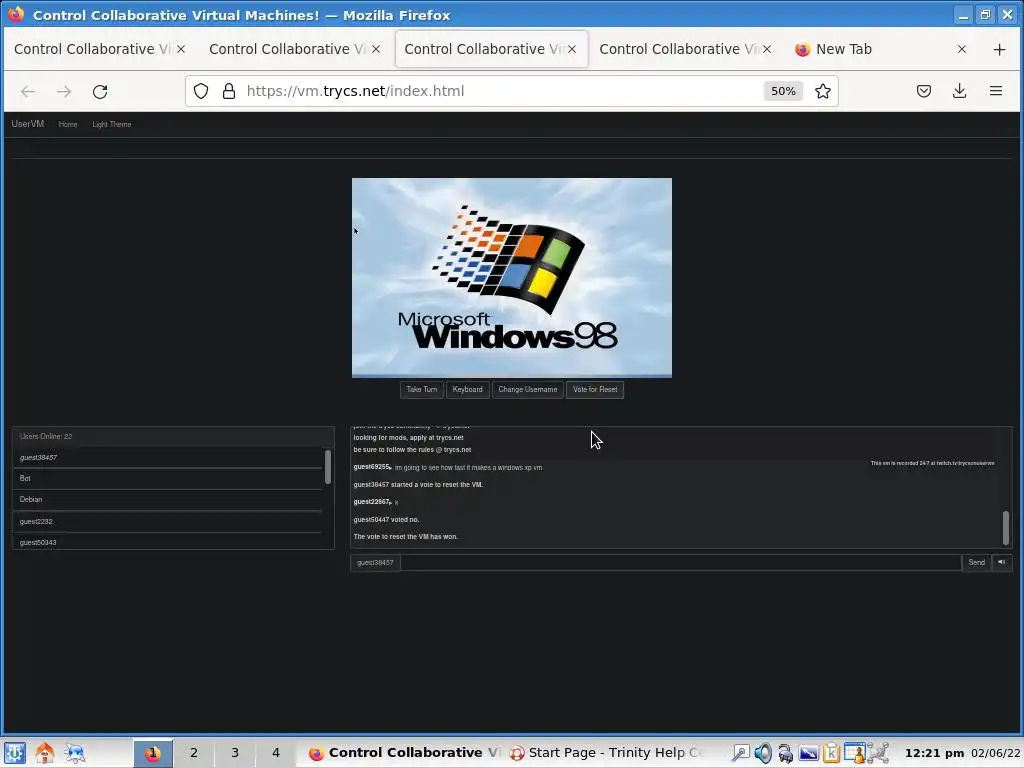This screenshot has height=768, width=1024.
Task: Click the UserVM brand link
Action: pyautogui.click(x=27, y=124)
